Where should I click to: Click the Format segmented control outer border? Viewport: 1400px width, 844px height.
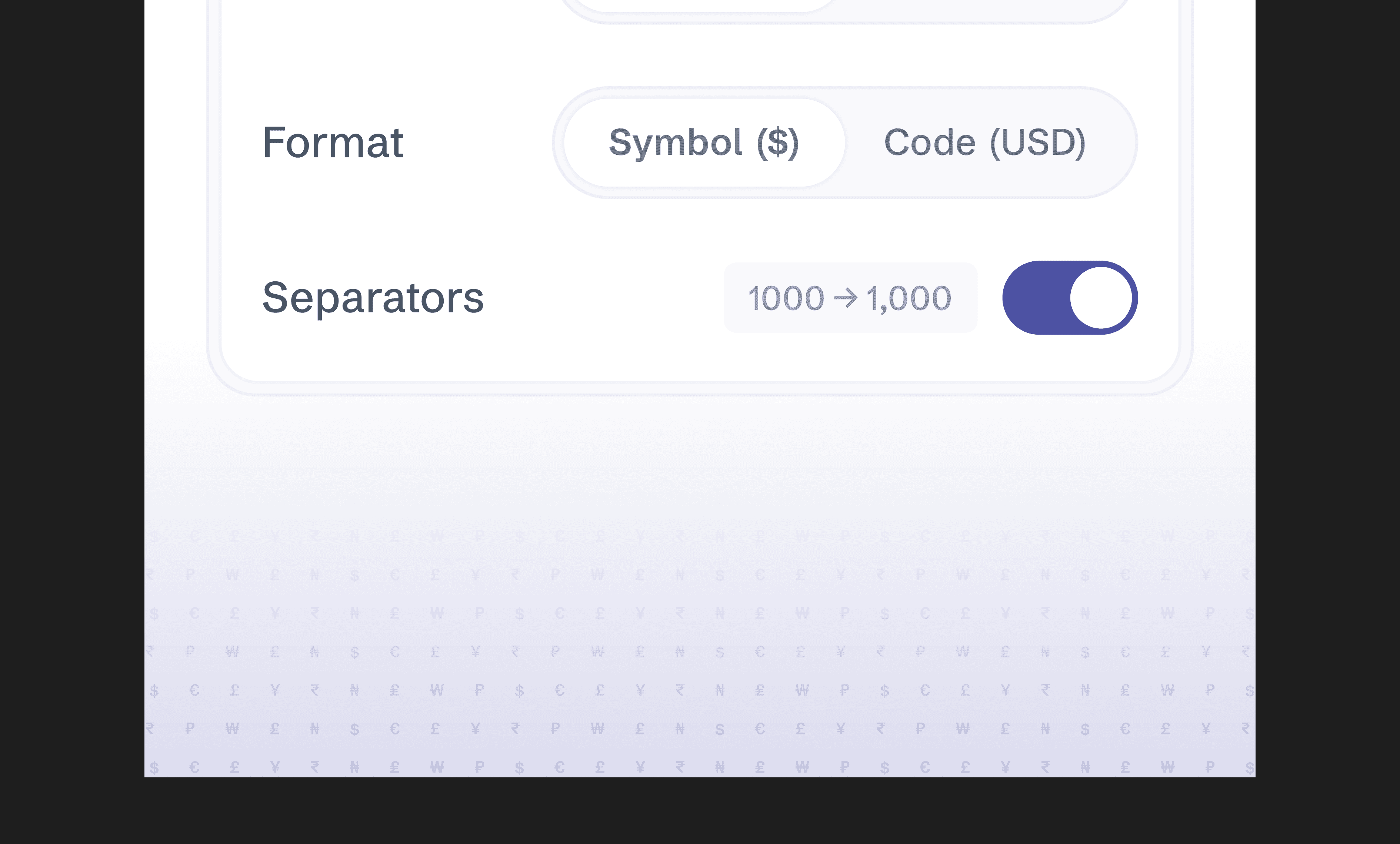[845, 88]
